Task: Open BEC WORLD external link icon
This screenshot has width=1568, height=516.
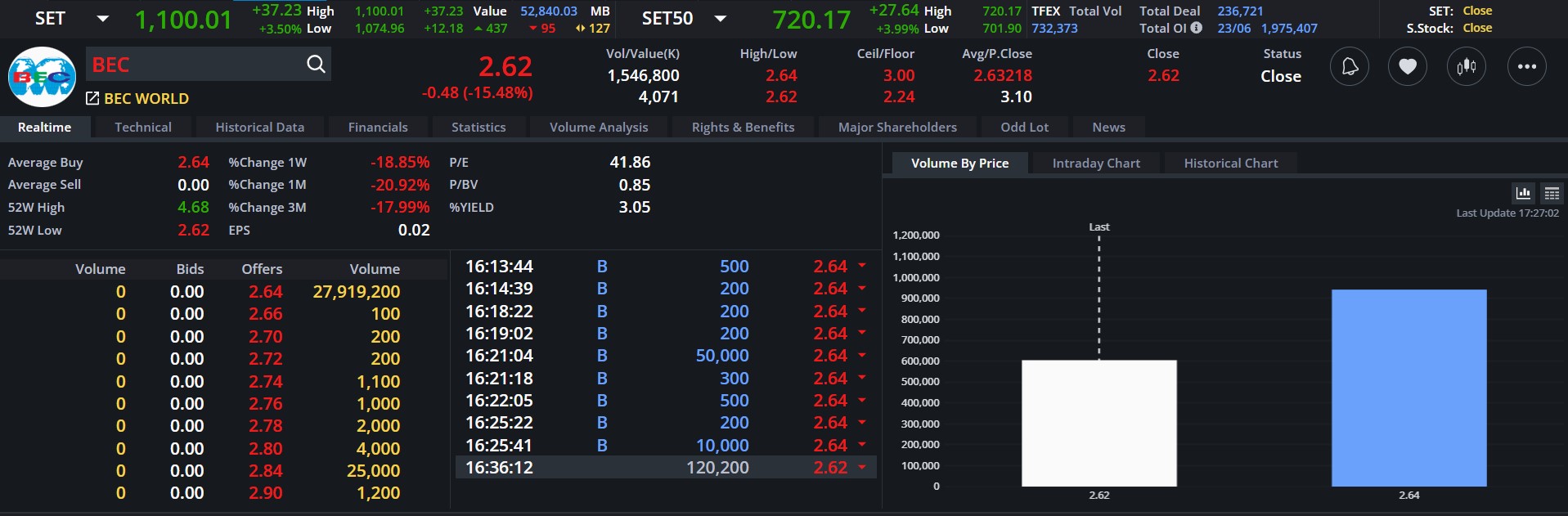Action: tap(92, 98)
